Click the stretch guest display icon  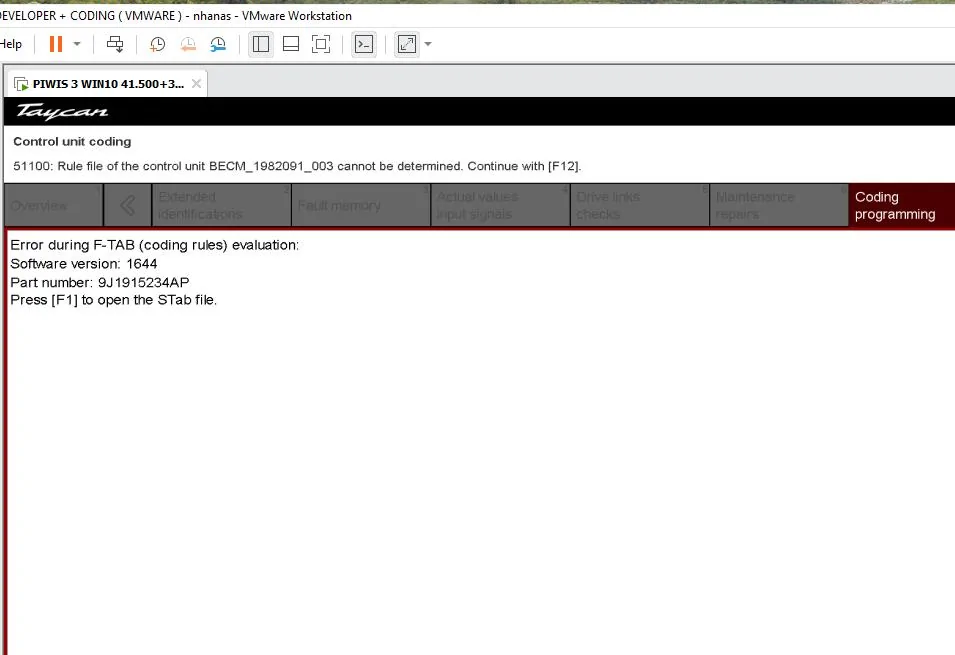tap(407, 44)
